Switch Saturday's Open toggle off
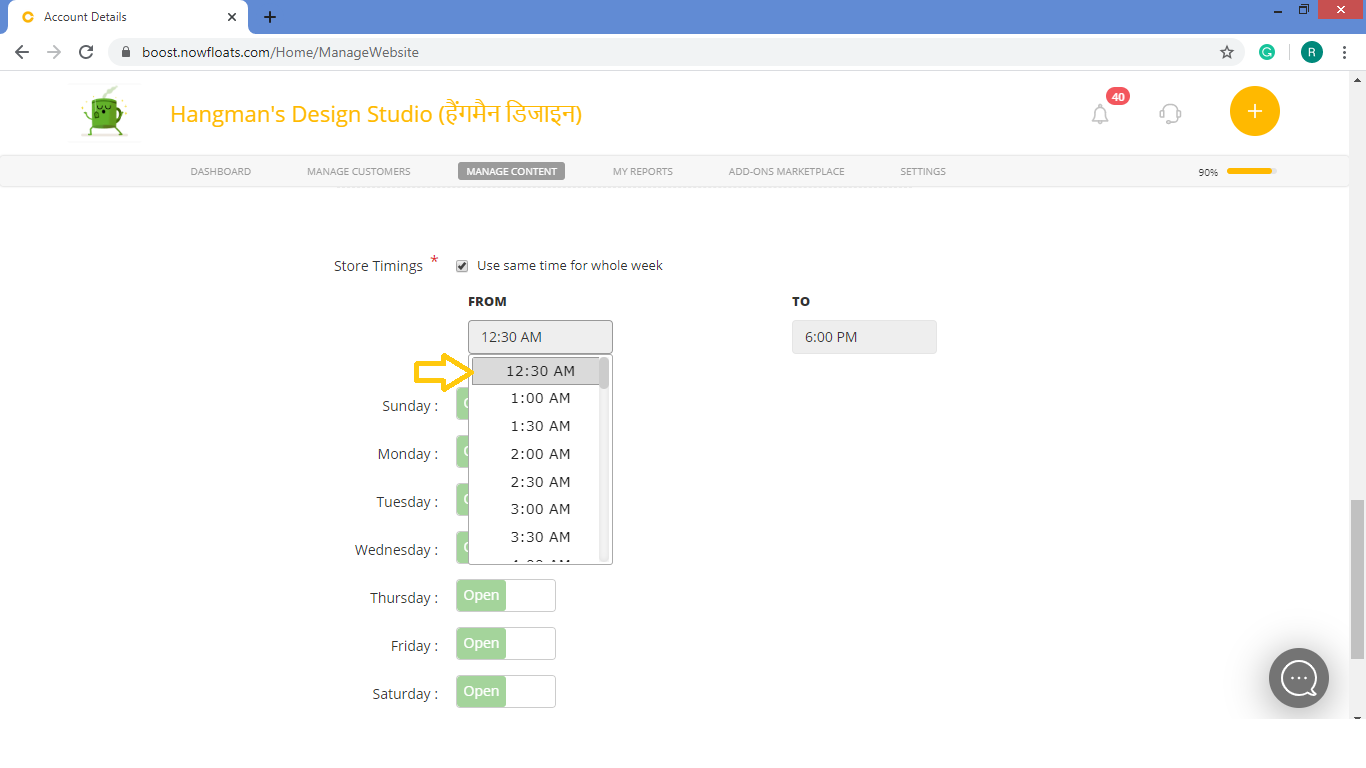Screen dimensions: 1366x768 tap(505, 691)
